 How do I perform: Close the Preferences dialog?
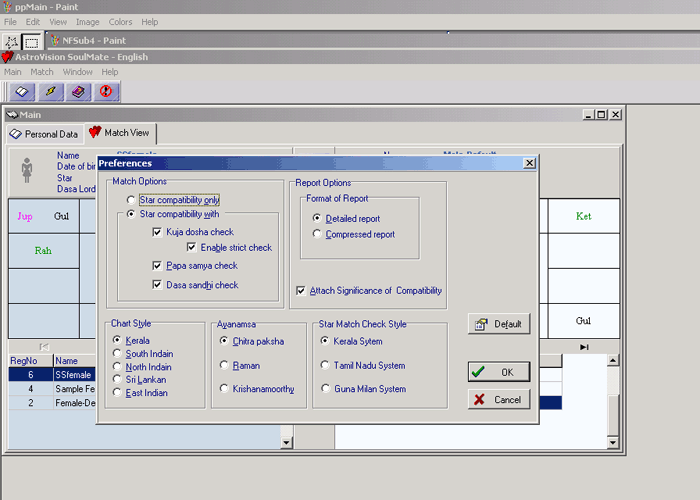[529, 163]
